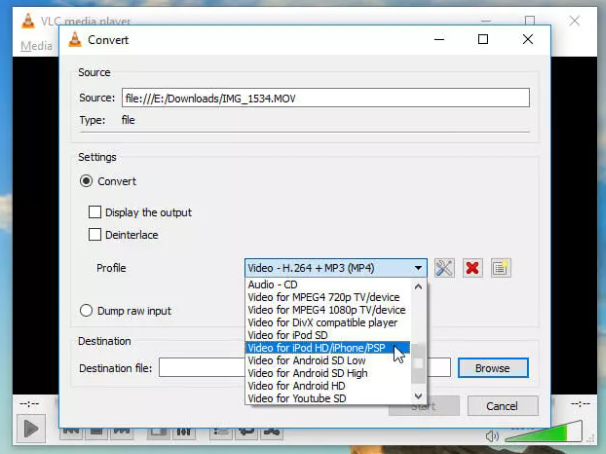
Task: Edit selected profile with the wrench icon
Action: pyautogui.click(x=444, y=268)
